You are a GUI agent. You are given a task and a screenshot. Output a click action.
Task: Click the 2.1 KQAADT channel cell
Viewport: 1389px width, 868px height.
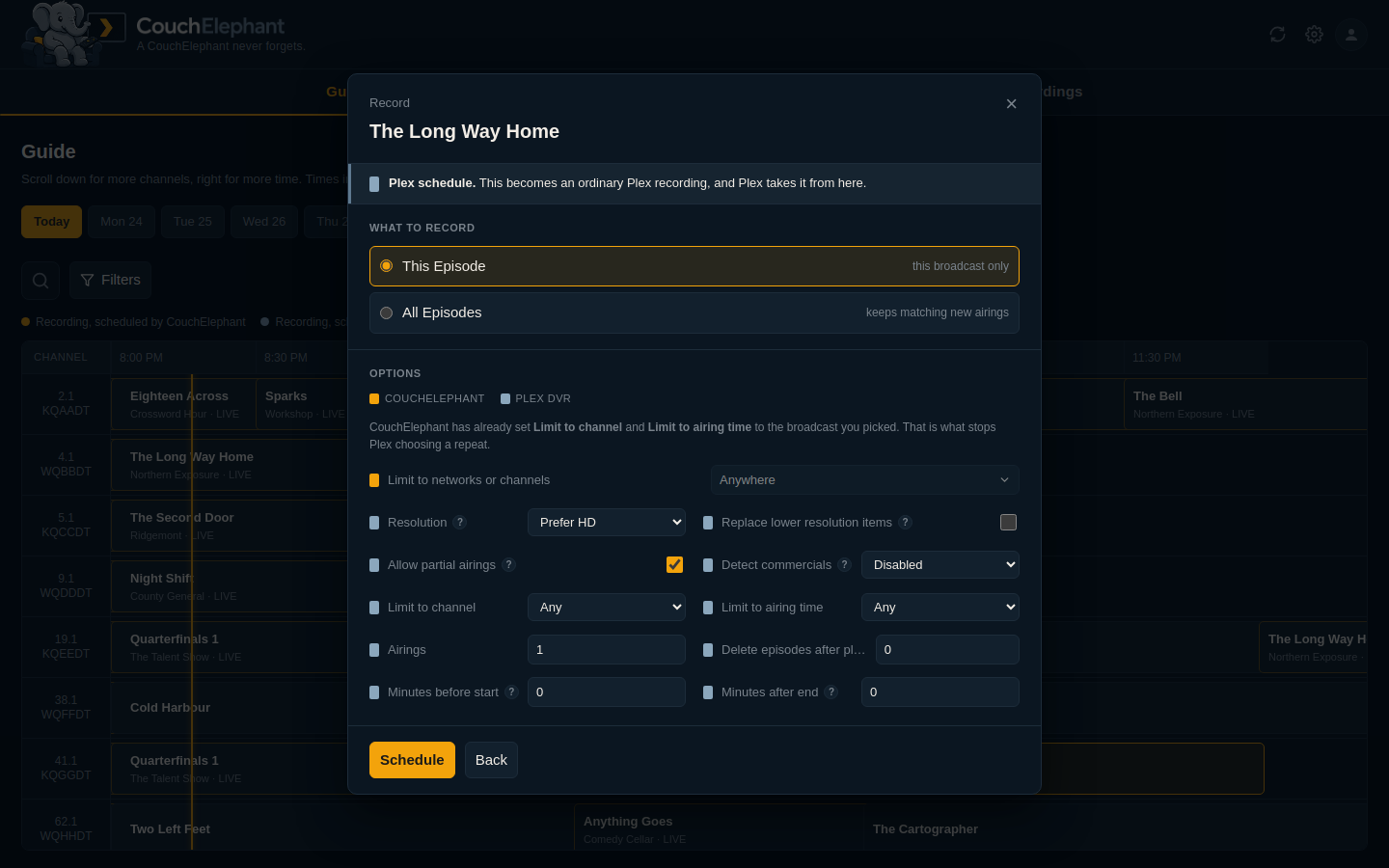tap(66, 404)
